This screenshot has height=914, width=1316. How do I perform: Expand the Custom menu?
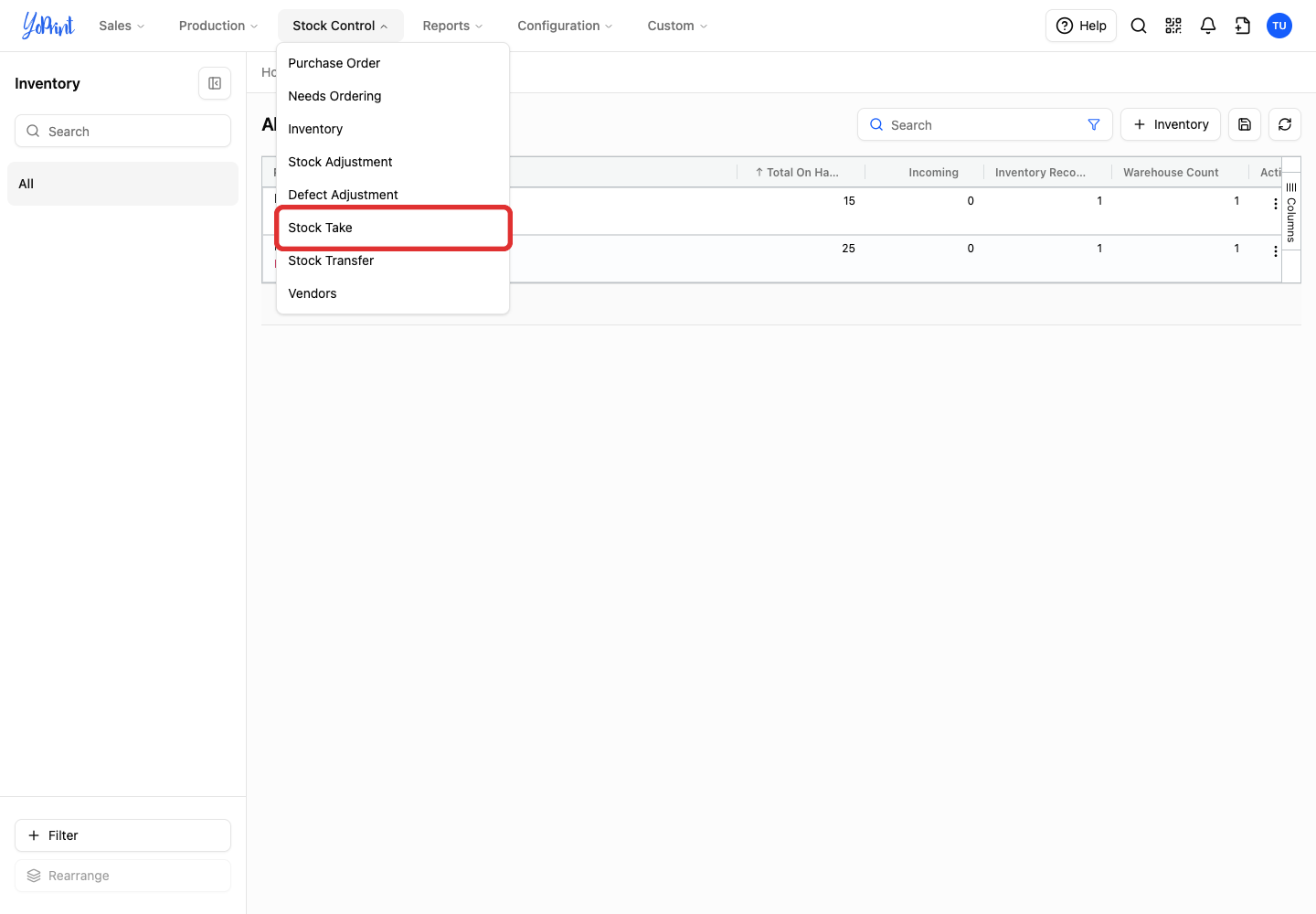pos(677,26)
